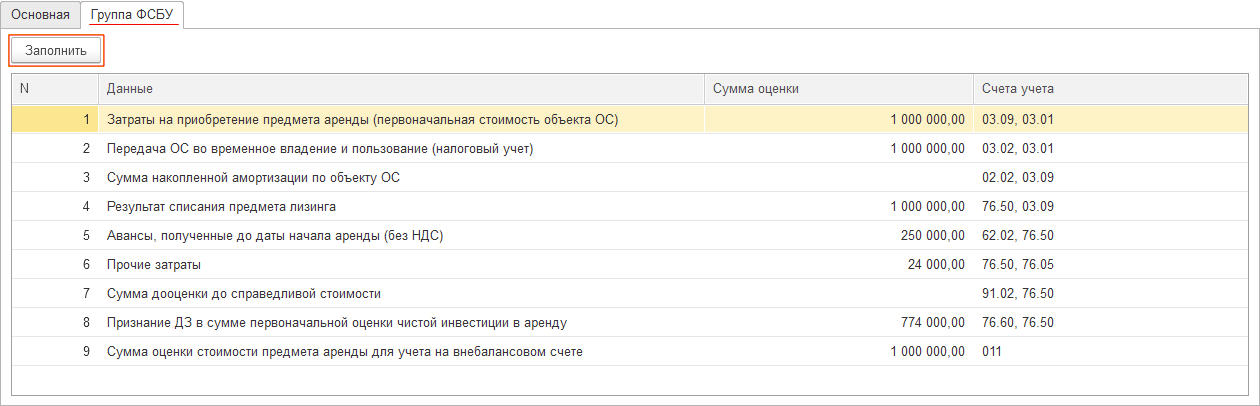Select row Авансы, полученные до даты начала аренды
Viewport: 1260px width, 406px height.
(x=275, y=236)
